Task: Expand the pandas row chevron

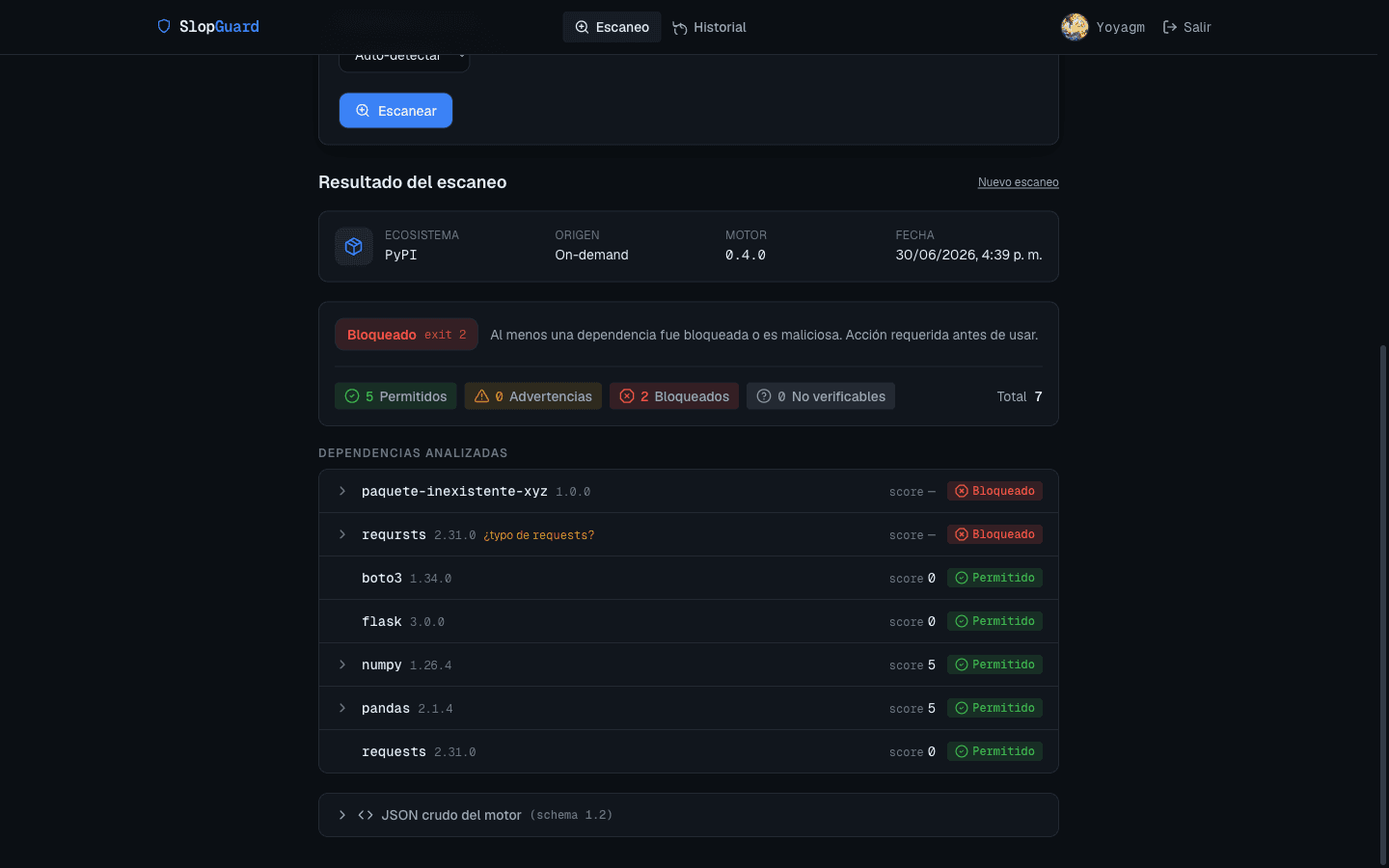Action: [342, 708]
